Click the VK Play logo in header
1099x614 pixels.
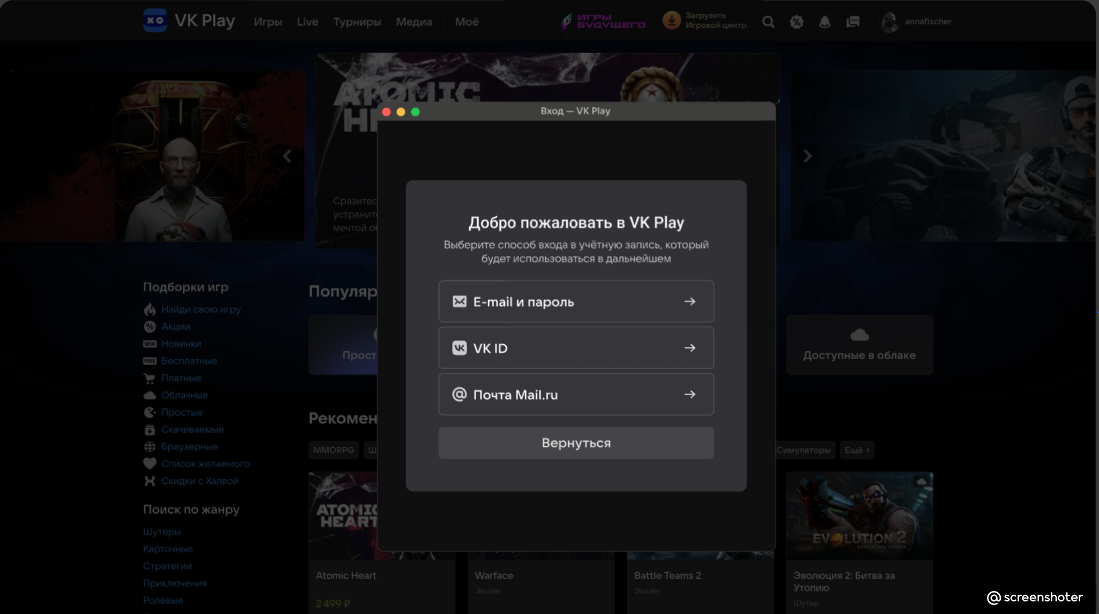[189, 21]
